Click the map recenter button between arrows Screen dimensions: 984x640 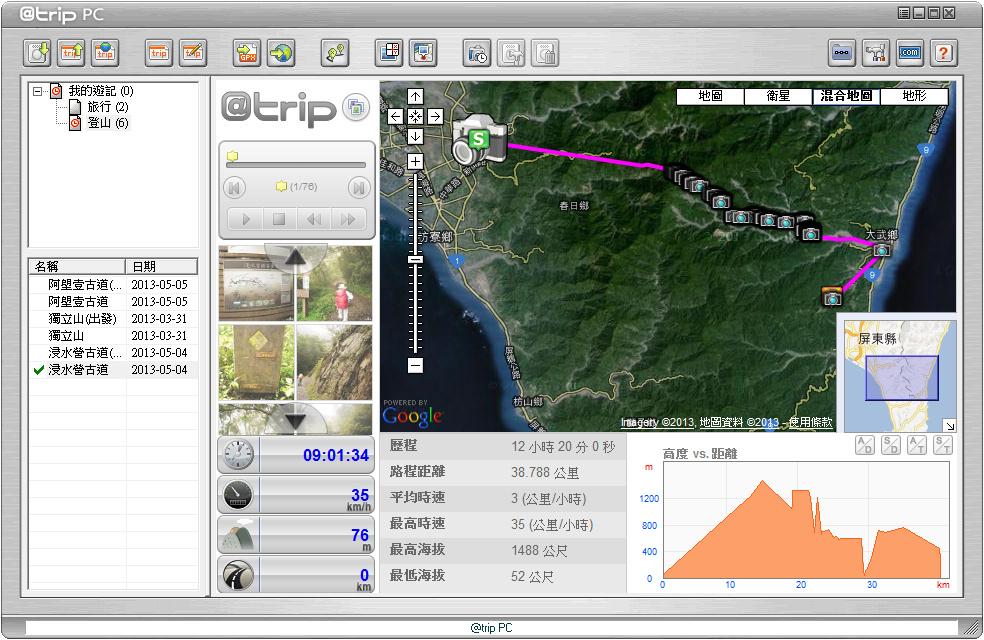[415, 116]
